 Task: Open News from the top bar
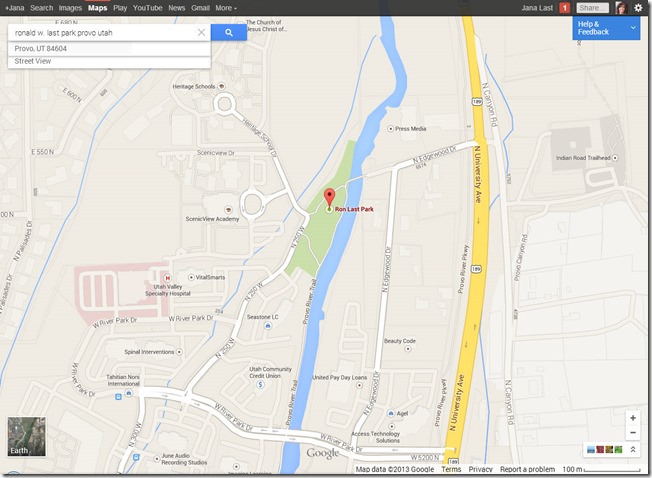coord(177,8)
